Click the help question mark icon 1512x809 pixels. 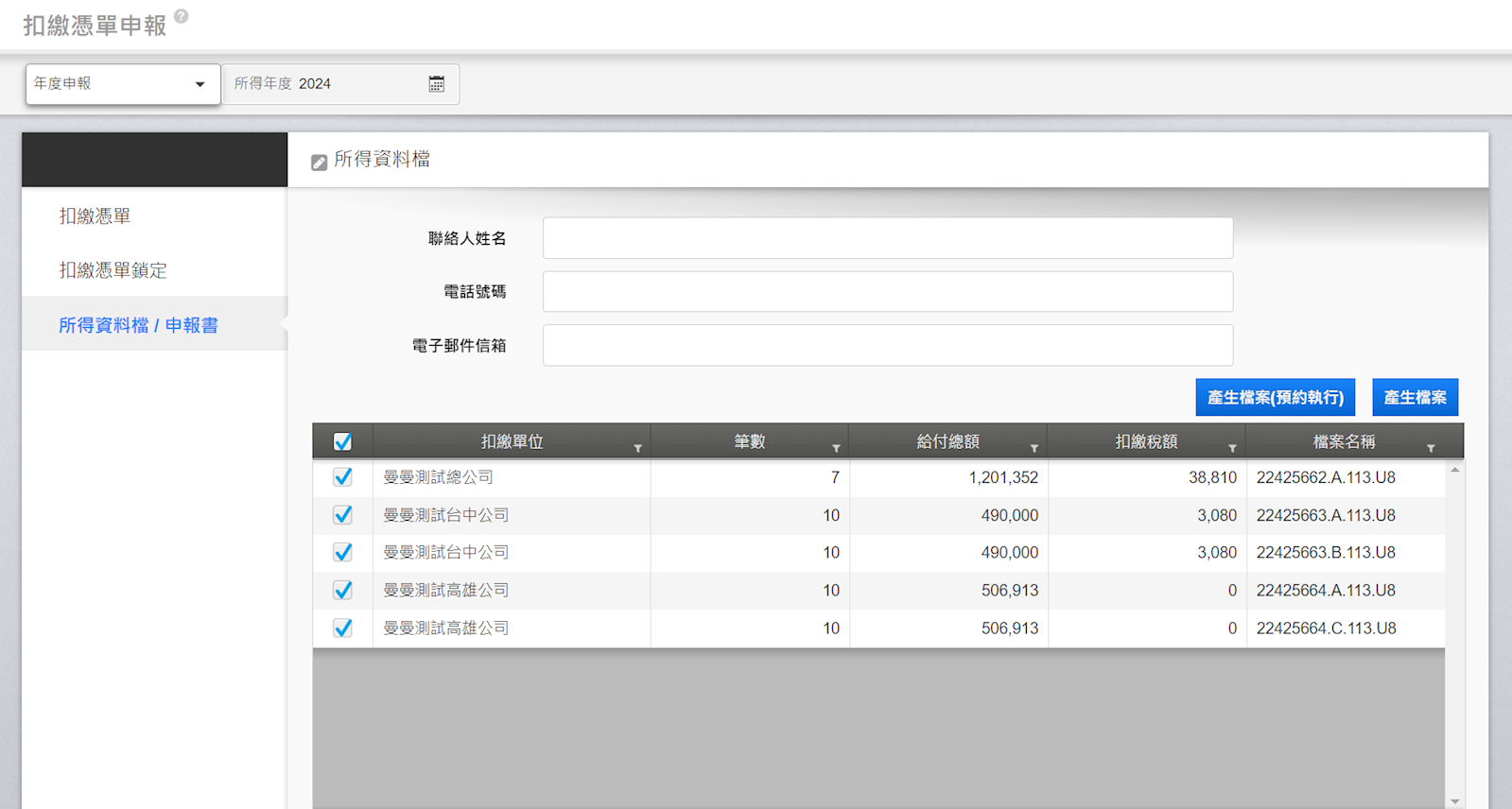click(x=182, y=16)
